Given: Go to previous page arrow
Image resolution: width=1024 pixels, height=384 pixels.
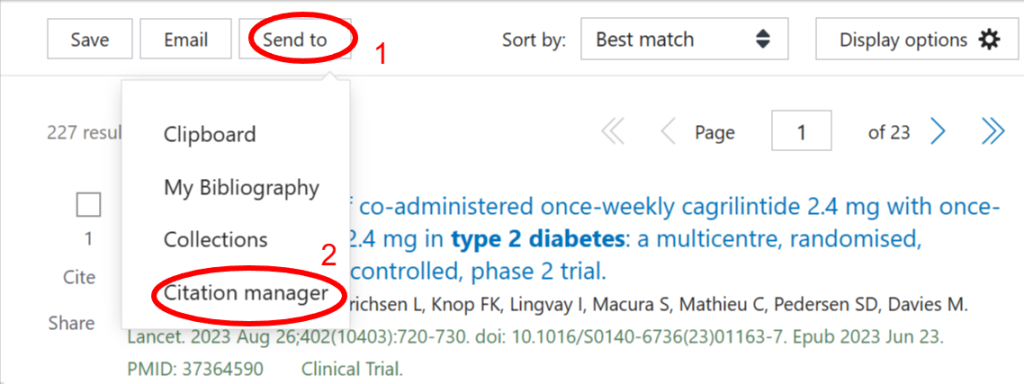Looking at the screenshot, I should 667,133.
